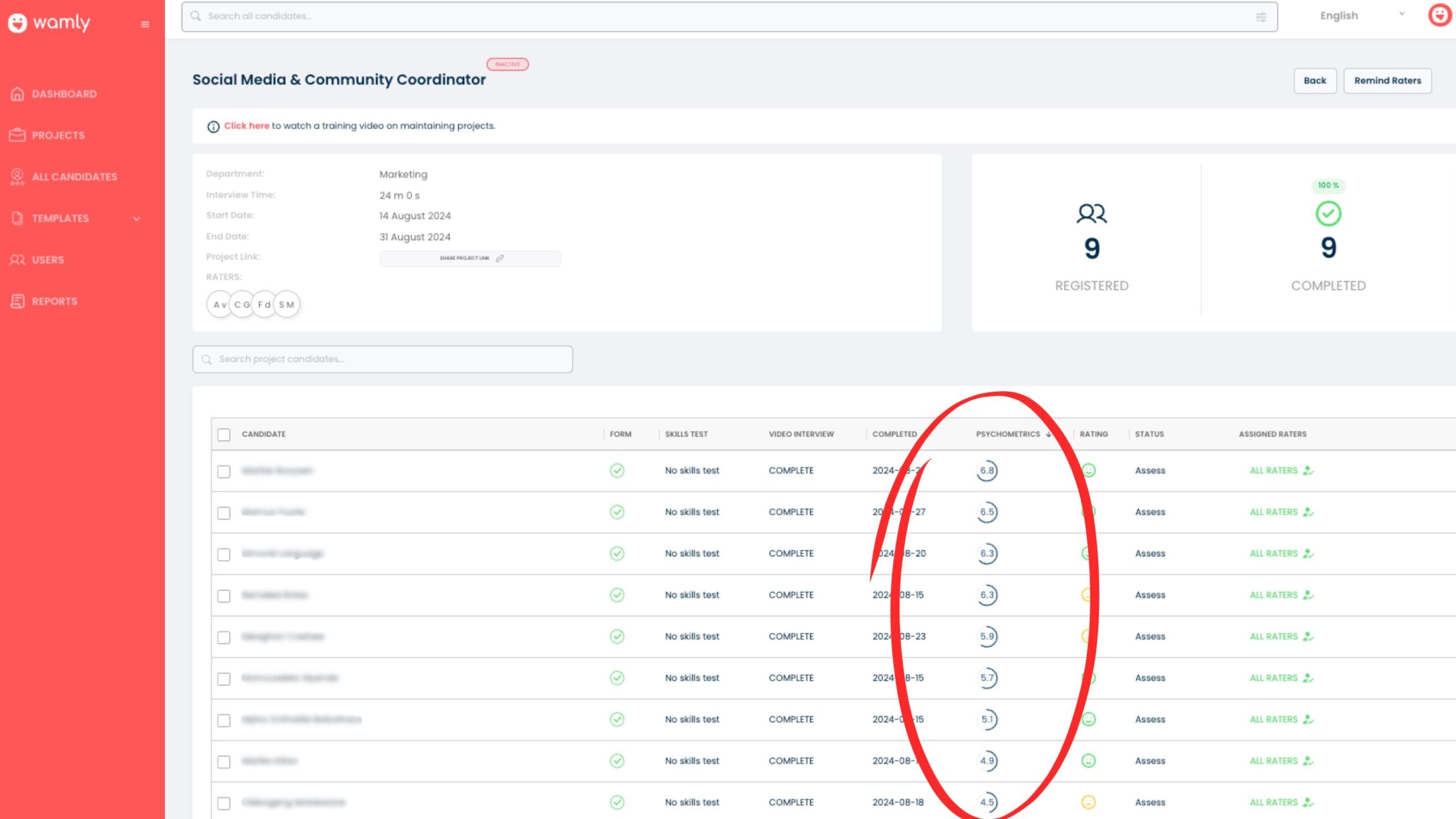Click form check icon in first row

[617, 470]
